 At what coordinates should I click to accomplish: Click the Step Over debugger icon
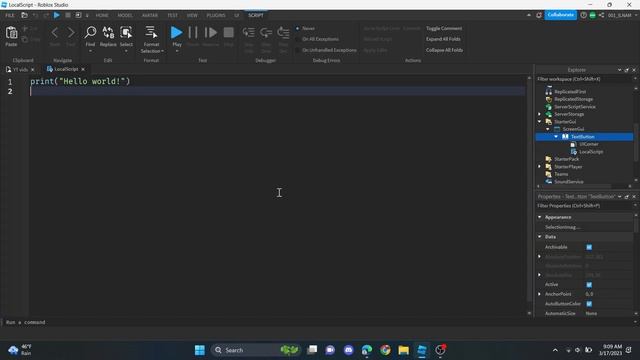pos(266,32)
